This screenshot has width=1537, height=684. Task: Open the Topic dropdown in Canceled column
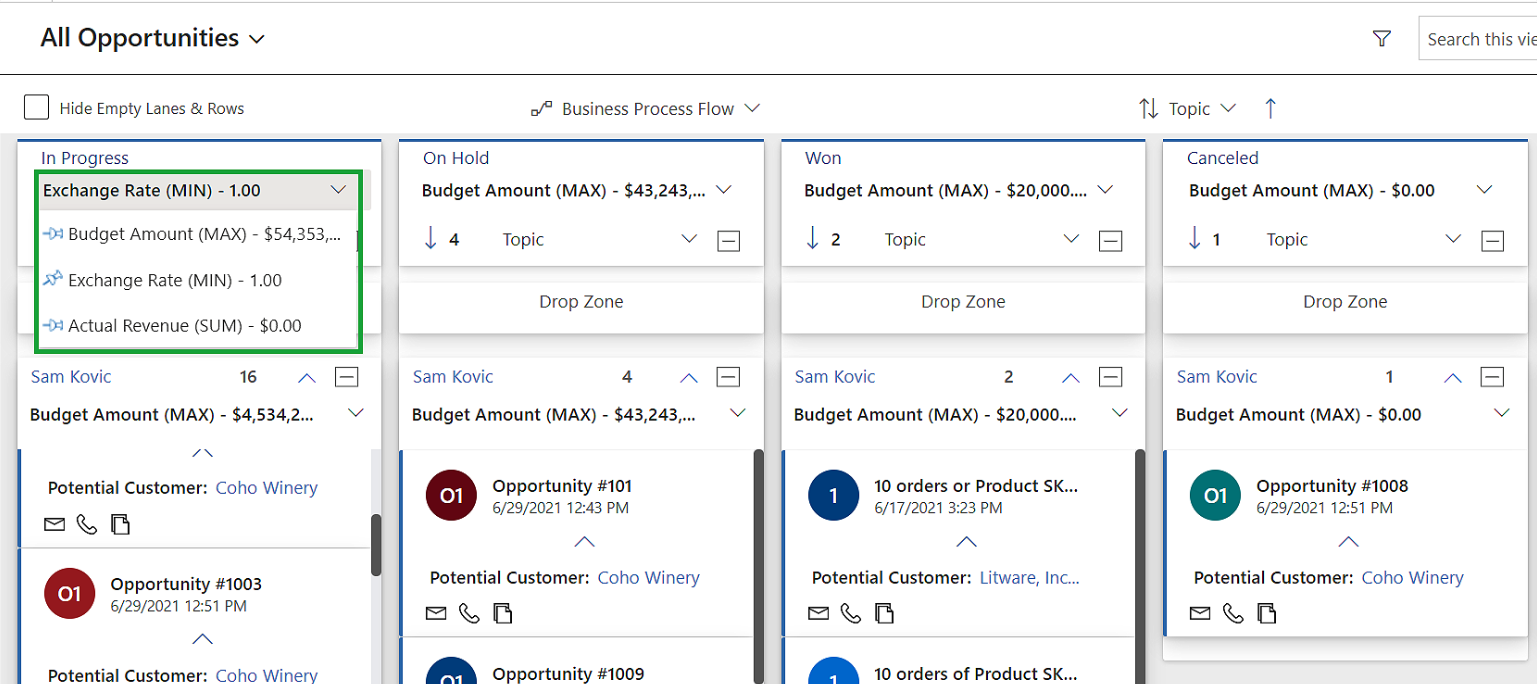[x=1453, y=239]
